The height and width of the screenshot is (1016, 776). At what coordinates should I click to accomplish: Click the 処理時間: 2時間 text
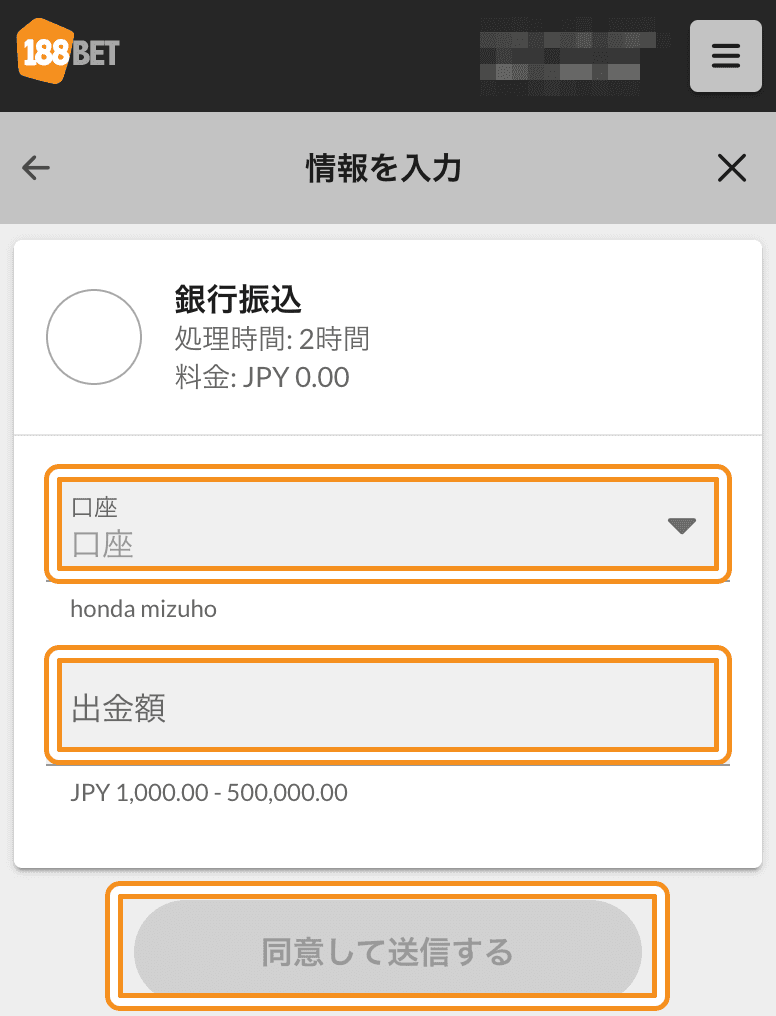(272, 339)
